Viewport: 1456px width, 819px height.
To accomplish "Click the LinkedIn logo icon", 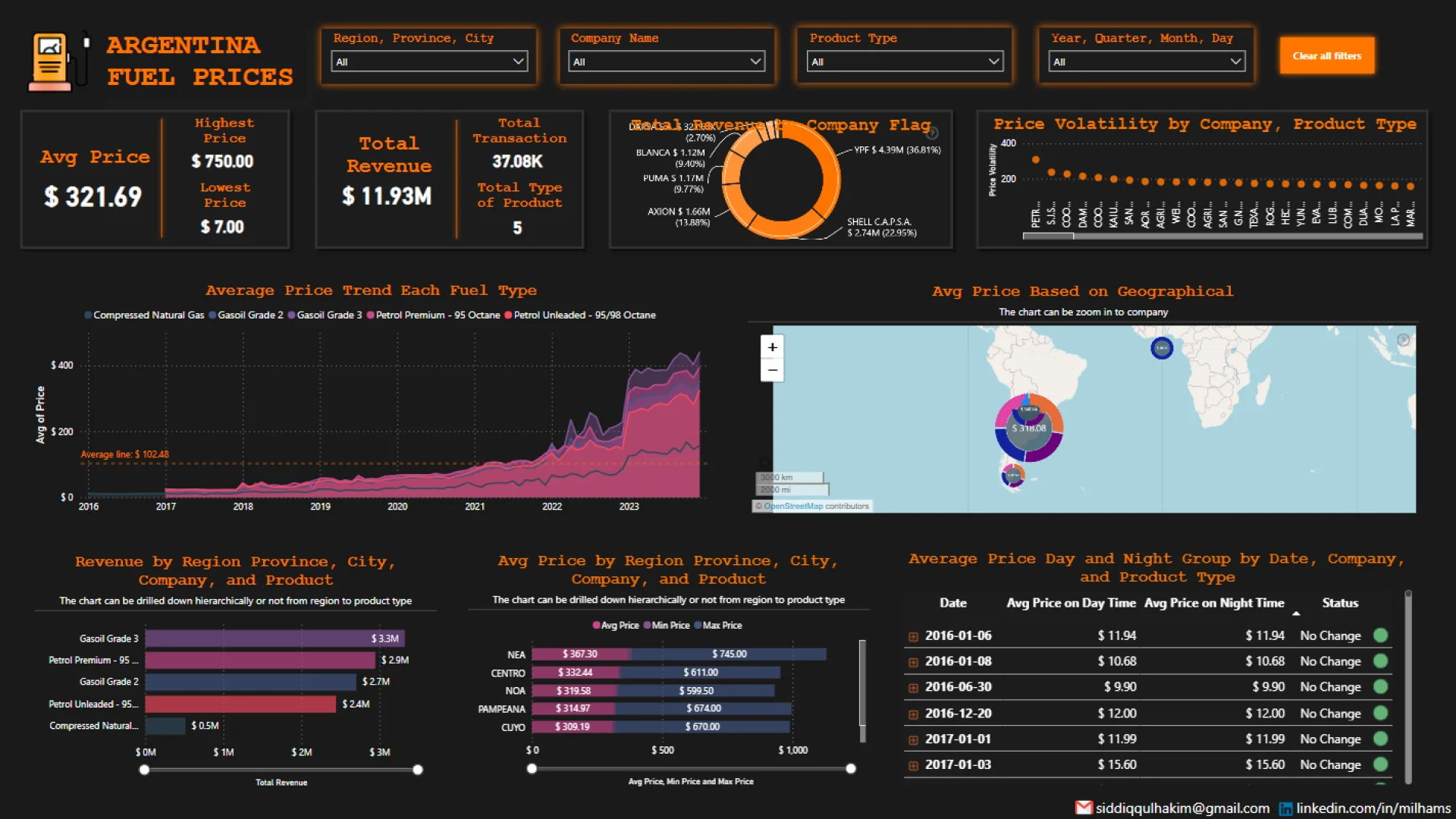I will [1285, 809].
